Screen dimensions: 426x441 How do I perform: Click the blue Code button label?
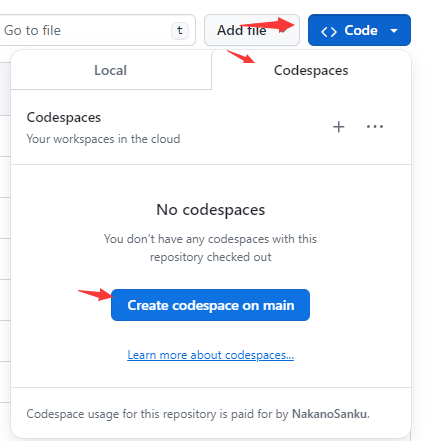tap(361, 30)
